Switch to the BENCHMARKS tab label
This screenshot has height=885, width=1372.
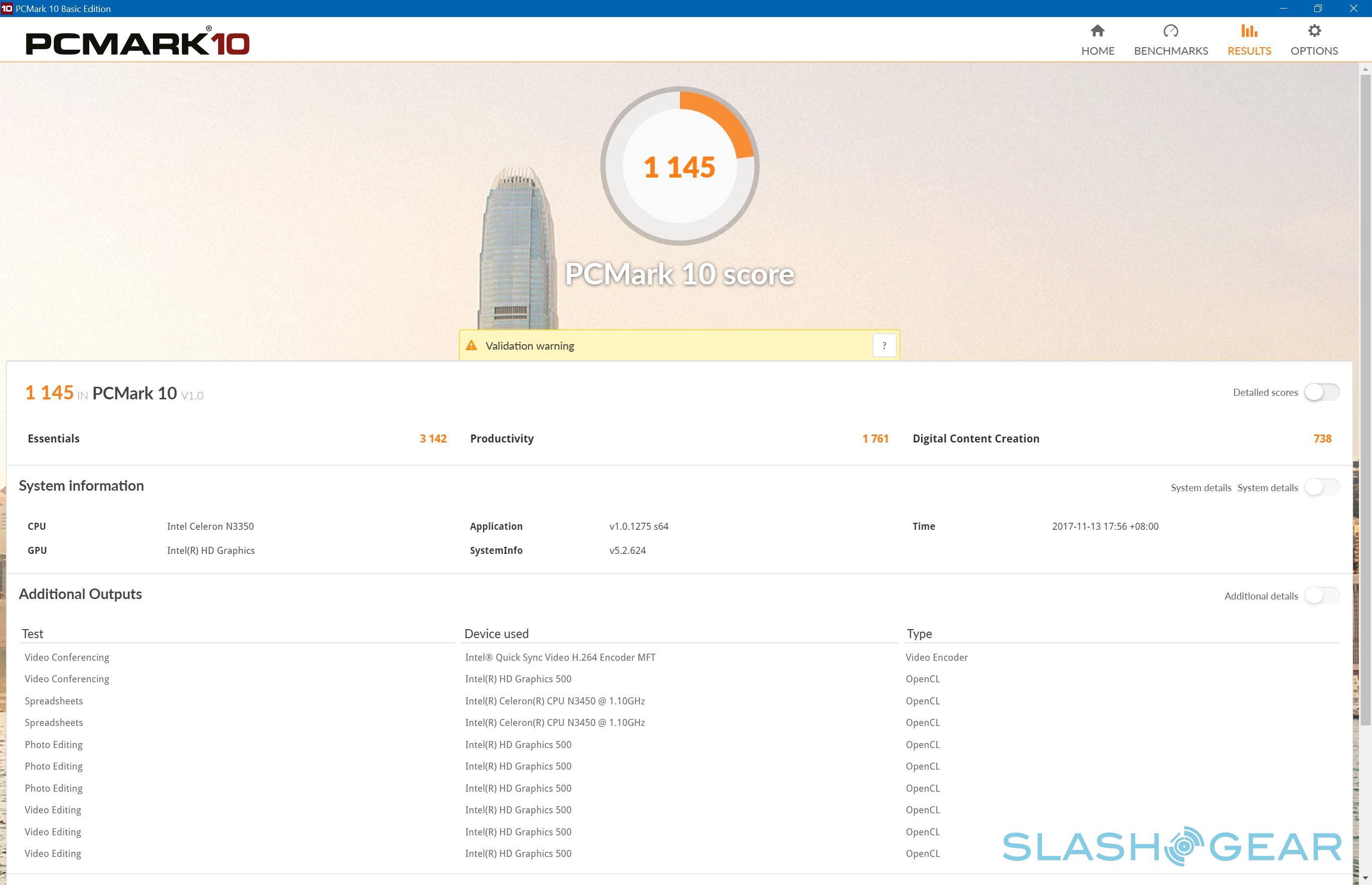1170,51
